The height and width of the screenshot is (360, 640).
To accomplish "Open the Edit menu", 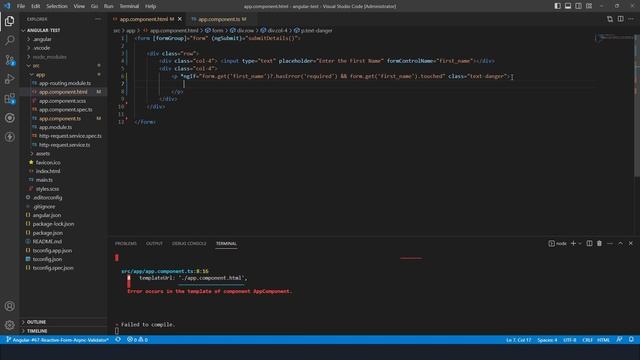I will pos(36,6).
